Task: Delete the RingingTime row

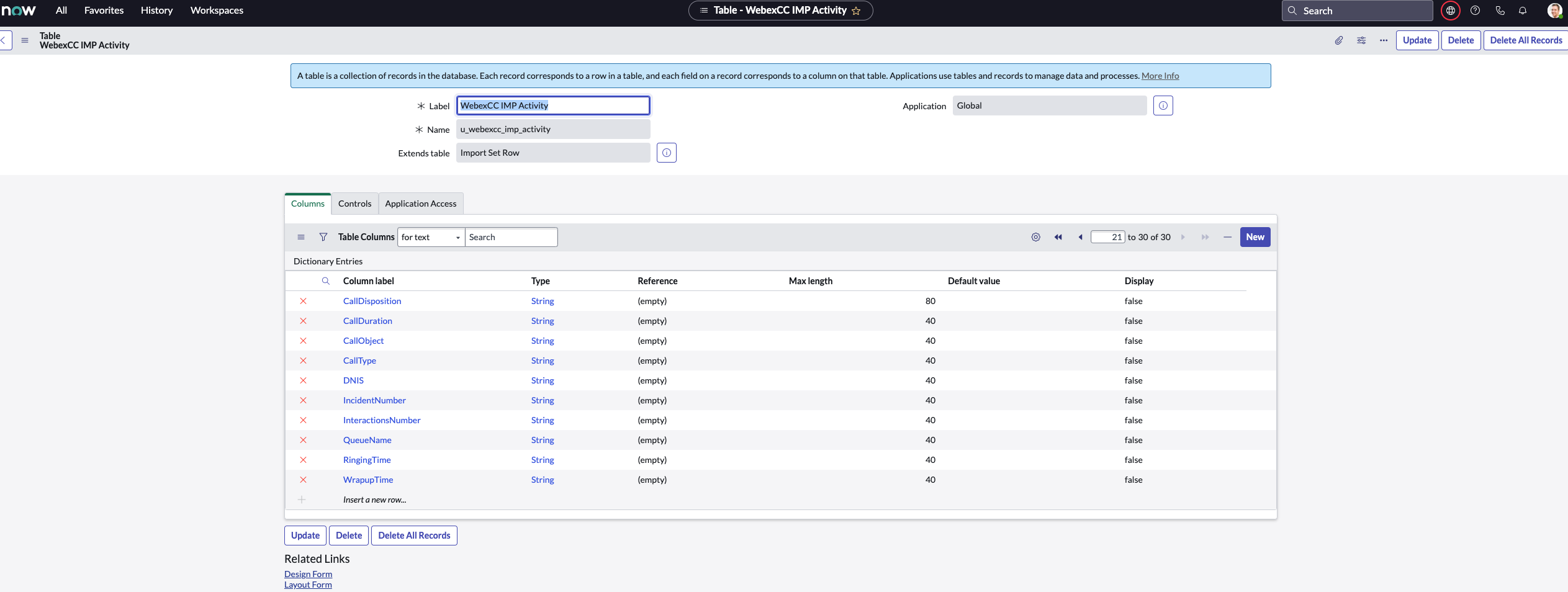Action: [x=304, y=460]
